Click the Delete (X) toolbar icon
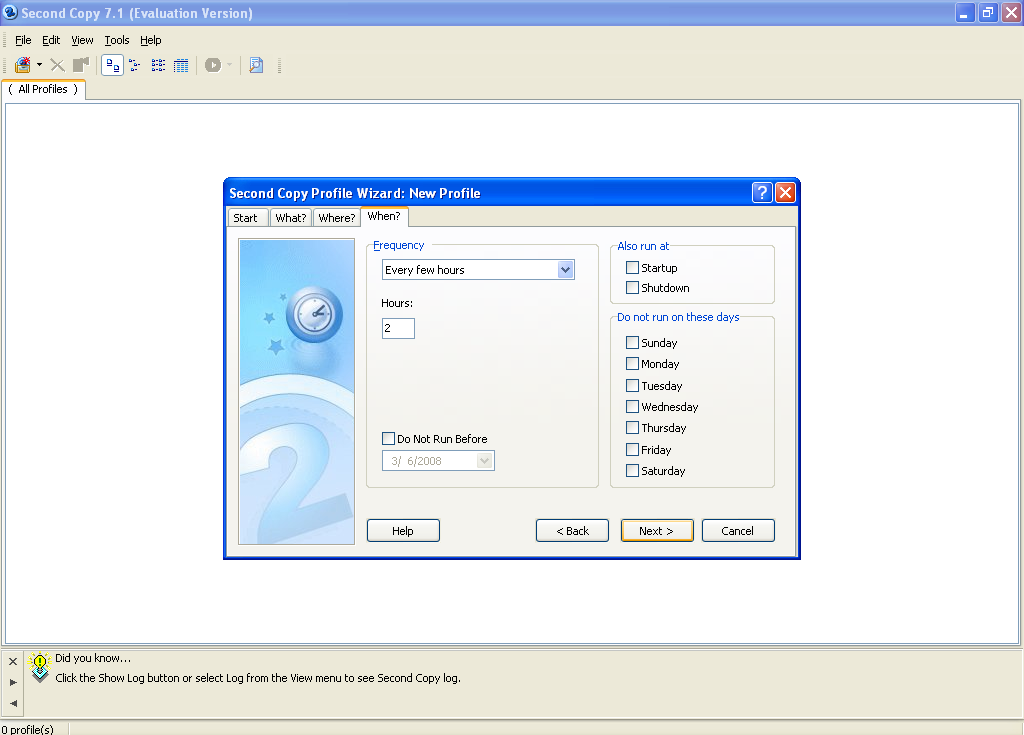The height and width of the screenshot is (735, 1024). coord(57,65)
